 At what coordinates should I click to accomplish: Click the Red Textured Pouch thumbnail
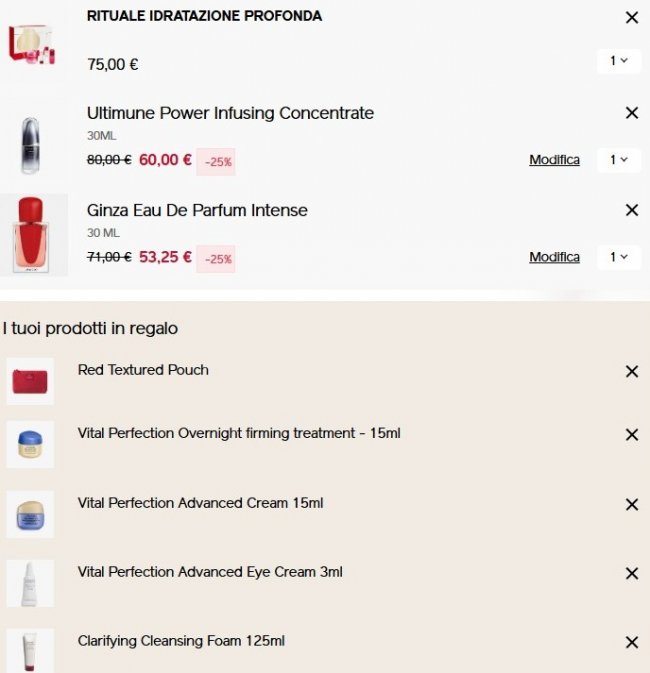click(x=30, y=381)
